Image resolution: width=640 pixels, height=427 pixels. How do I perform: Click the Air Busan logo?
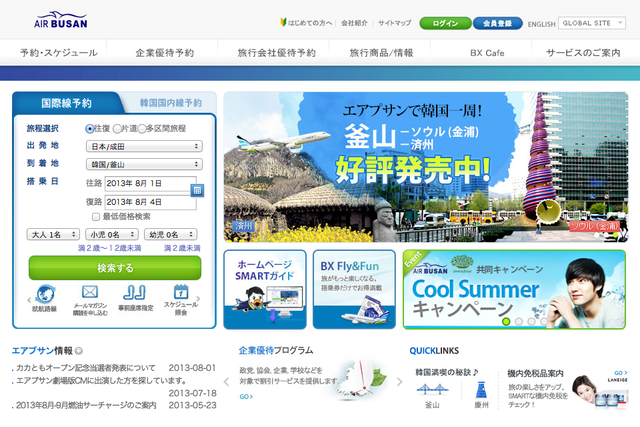tap(61, 20)
